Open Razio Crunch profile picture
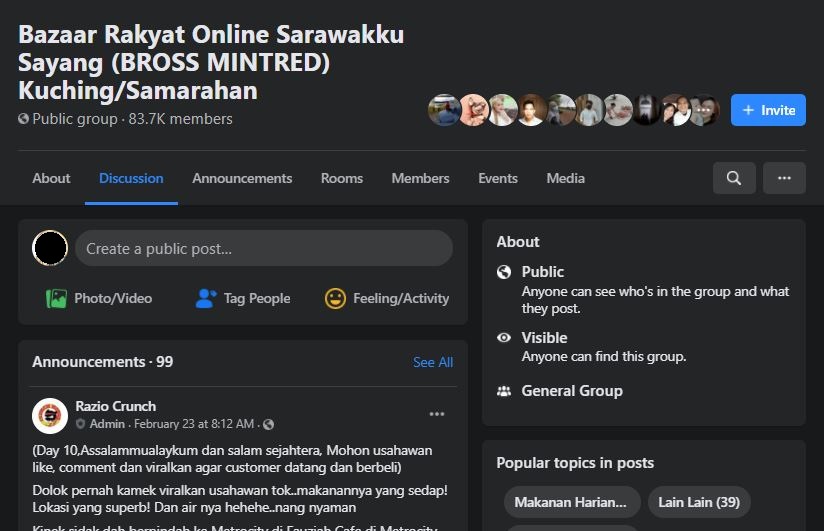 click(x=50, y=415)
